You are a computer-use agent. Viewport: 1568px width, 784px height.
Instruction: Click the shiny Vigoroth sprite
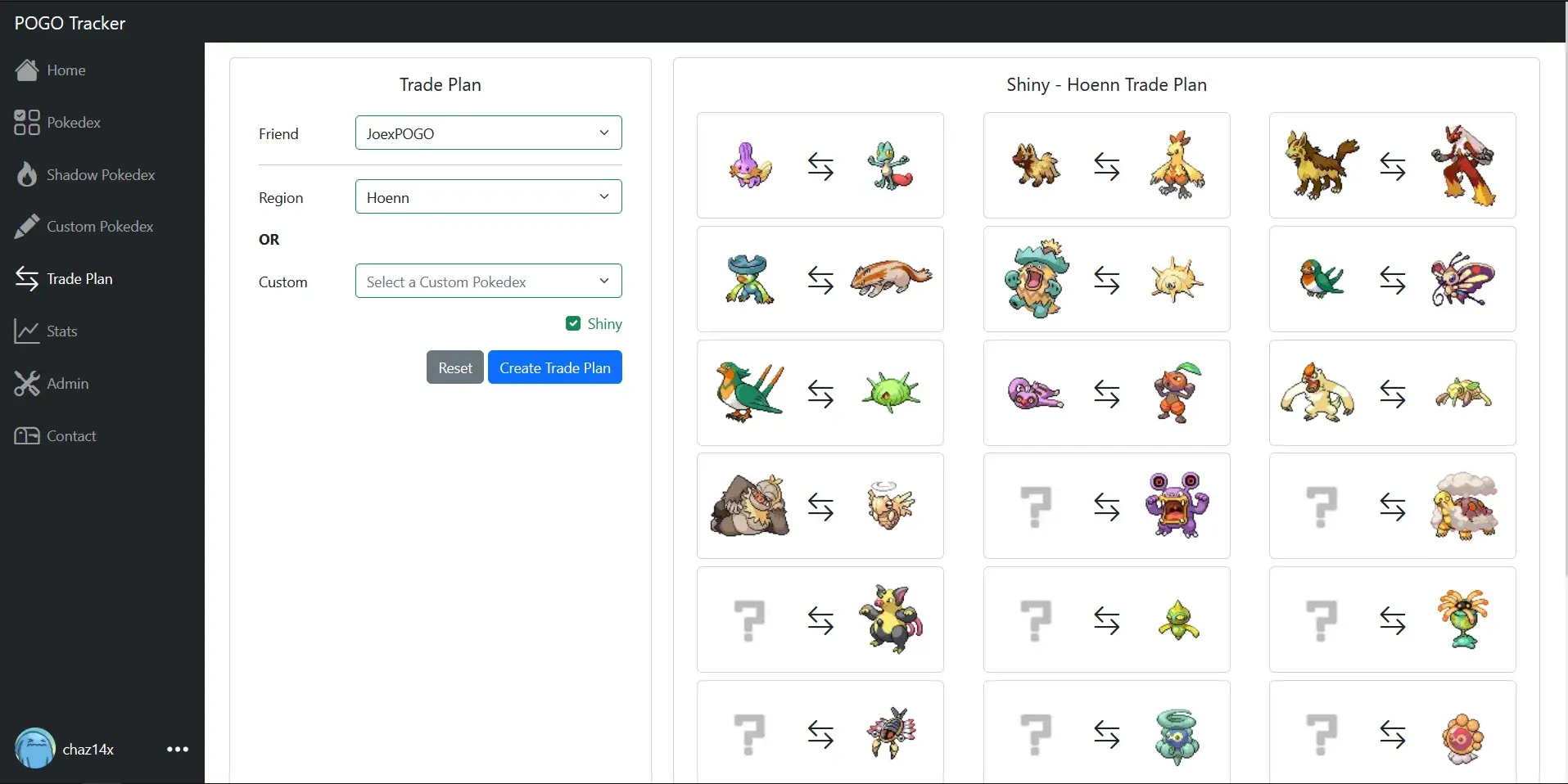1318,393
